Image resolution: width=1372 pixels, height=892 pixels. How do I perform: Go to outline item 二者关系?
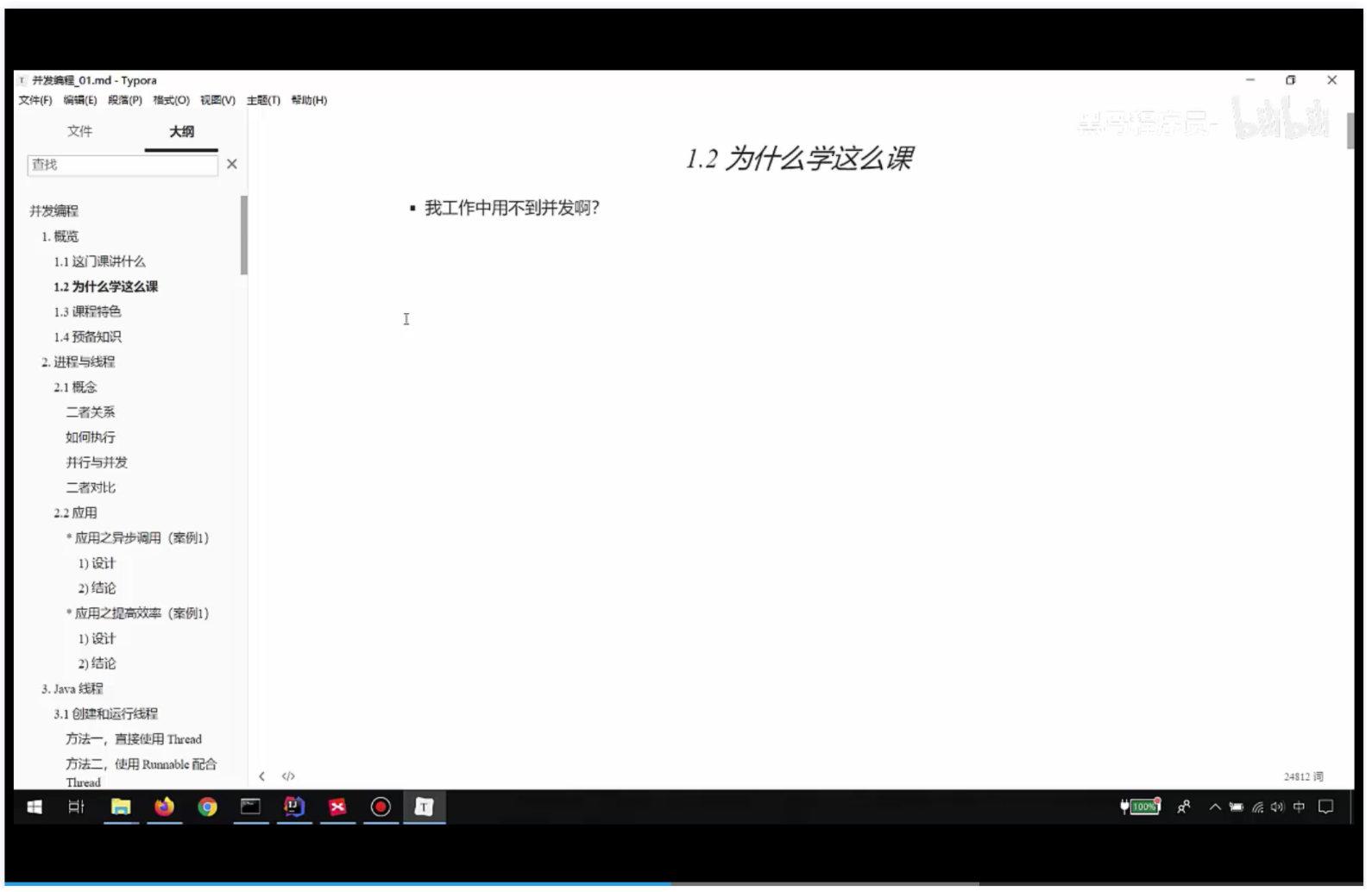(91, 413)
